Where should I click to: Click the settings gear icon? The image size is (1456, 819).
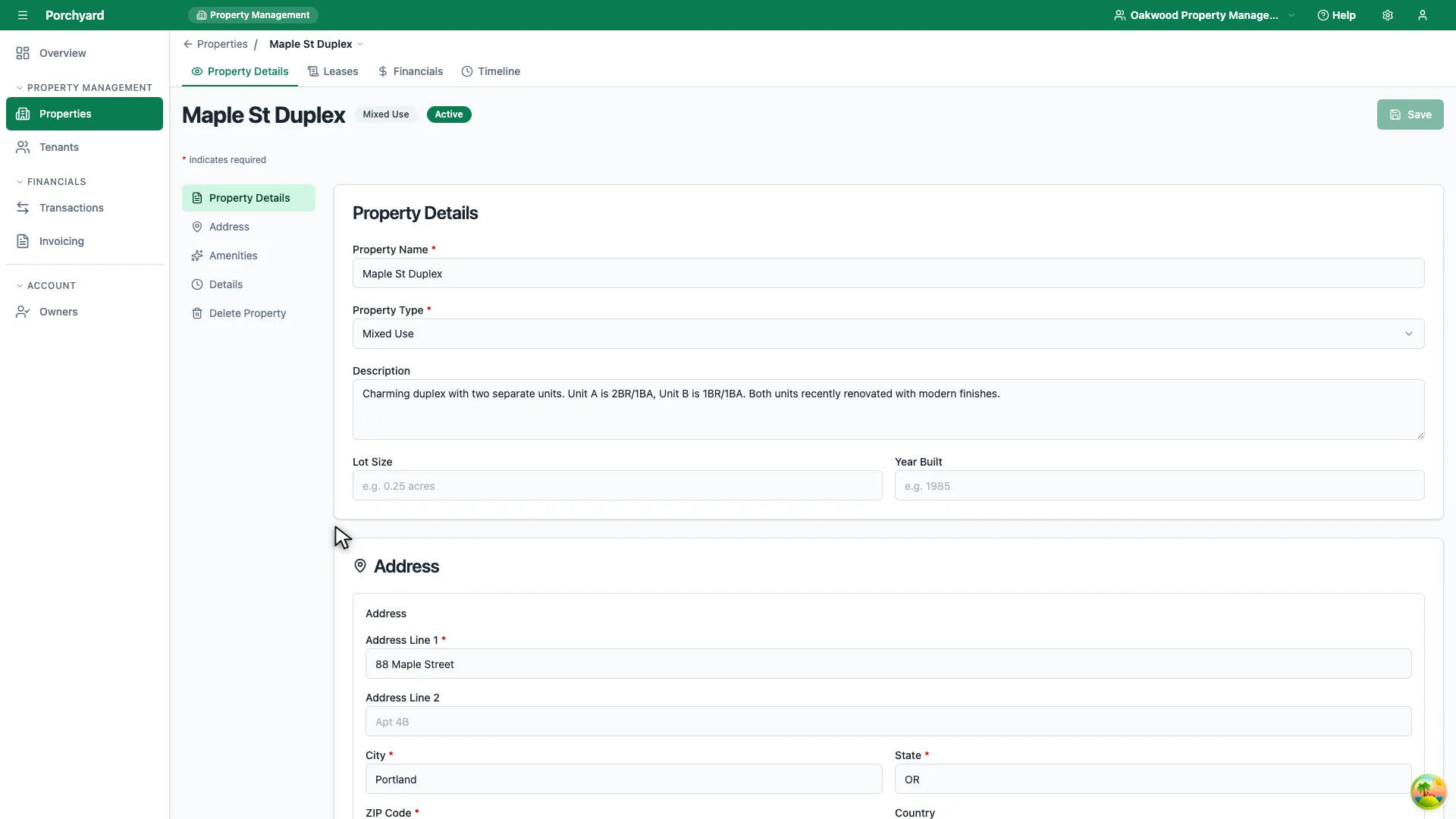(1388, 15)
